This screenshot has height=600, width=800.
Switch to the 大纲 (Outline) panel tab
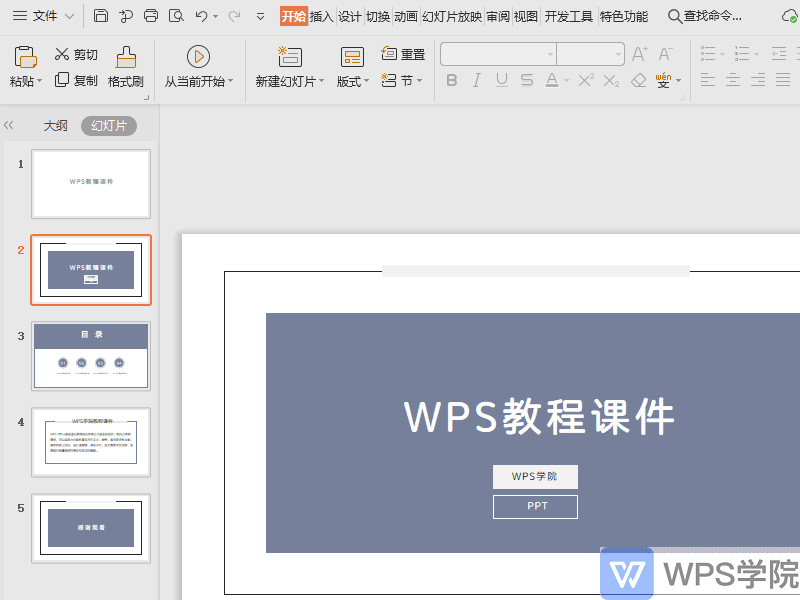[x=56, y=125]
